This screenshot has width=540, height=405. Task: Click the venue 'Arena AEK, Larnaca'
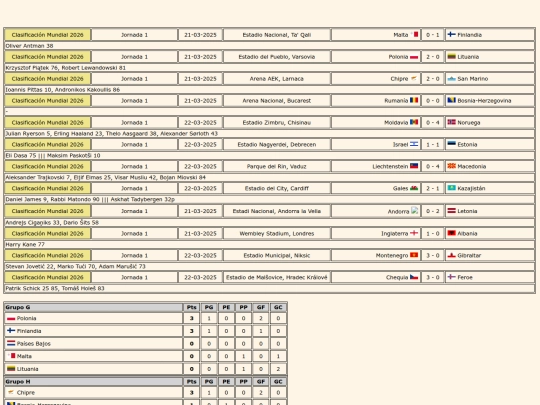277,79
